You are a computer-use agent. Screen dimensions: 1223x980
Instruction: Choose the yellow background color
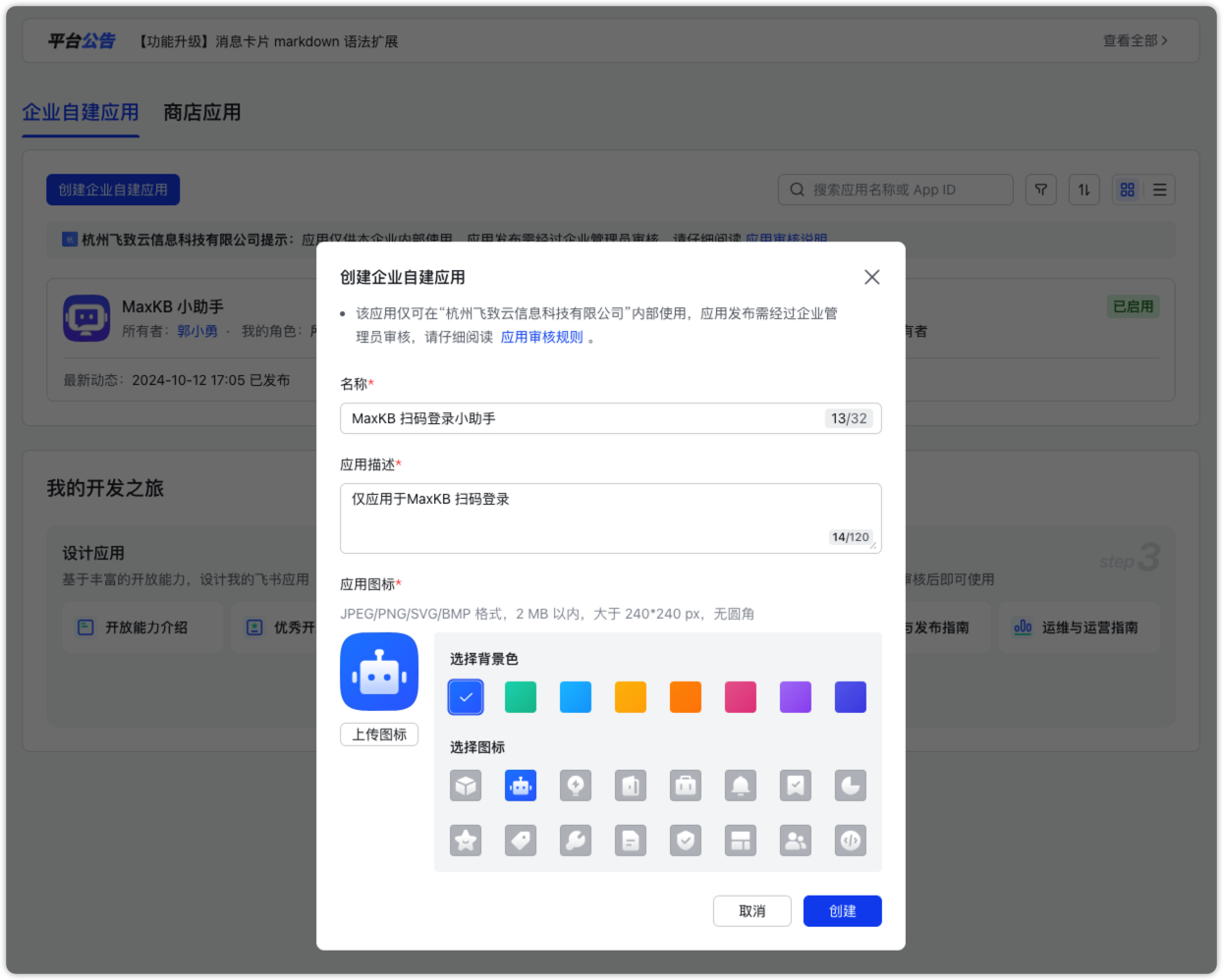pyautogui.click(x=631, y=697)
